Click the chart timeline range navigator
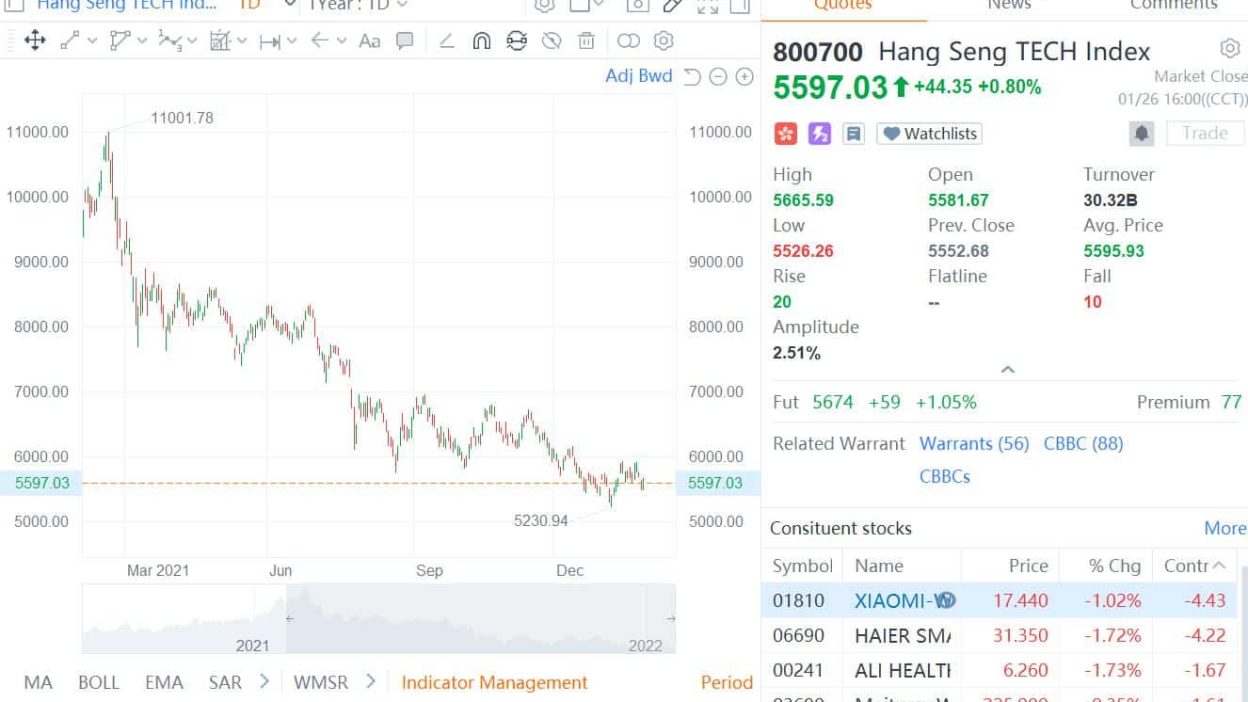 (379, 620)
